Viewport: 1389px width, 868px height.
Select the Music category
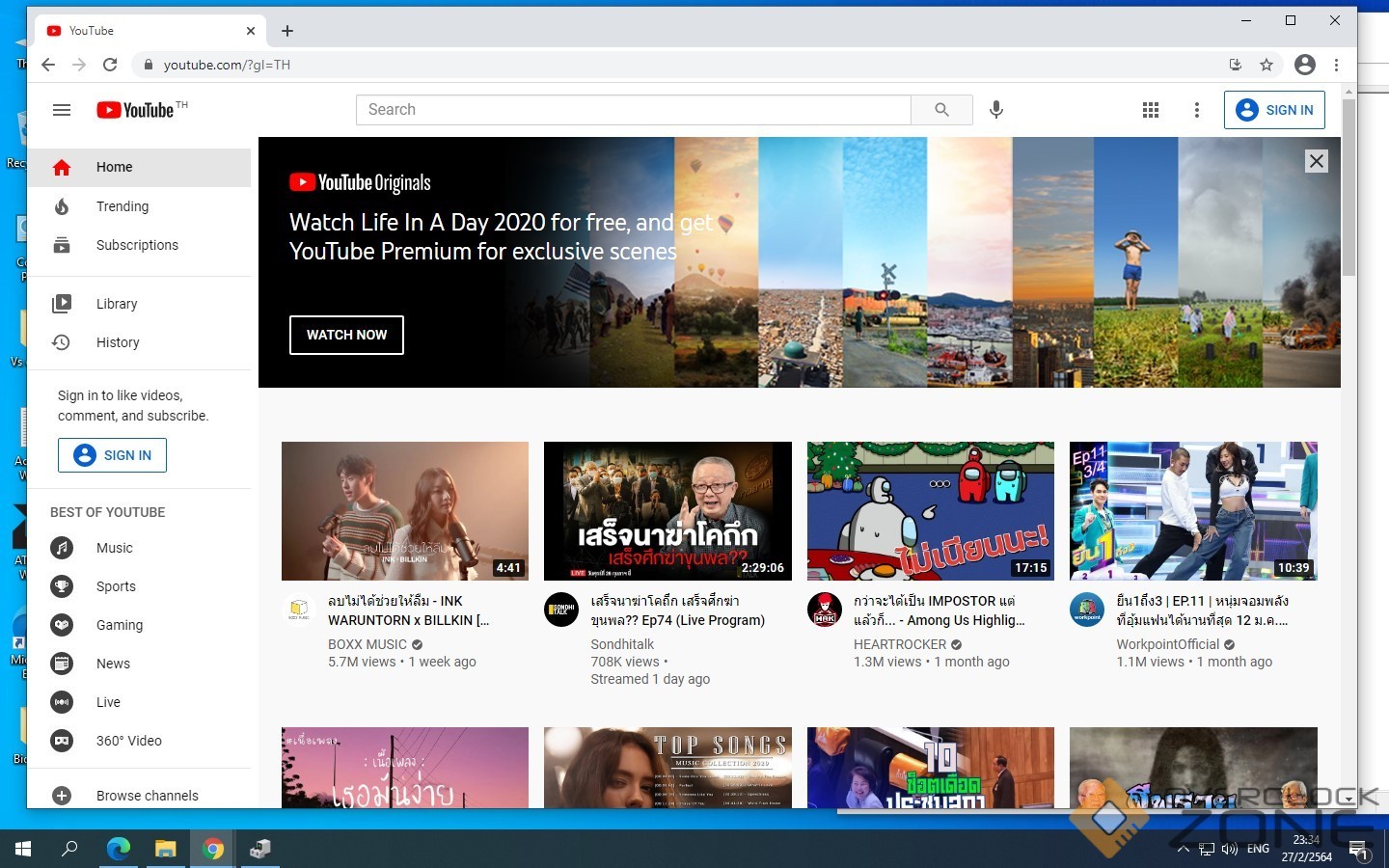coord(114,548)
